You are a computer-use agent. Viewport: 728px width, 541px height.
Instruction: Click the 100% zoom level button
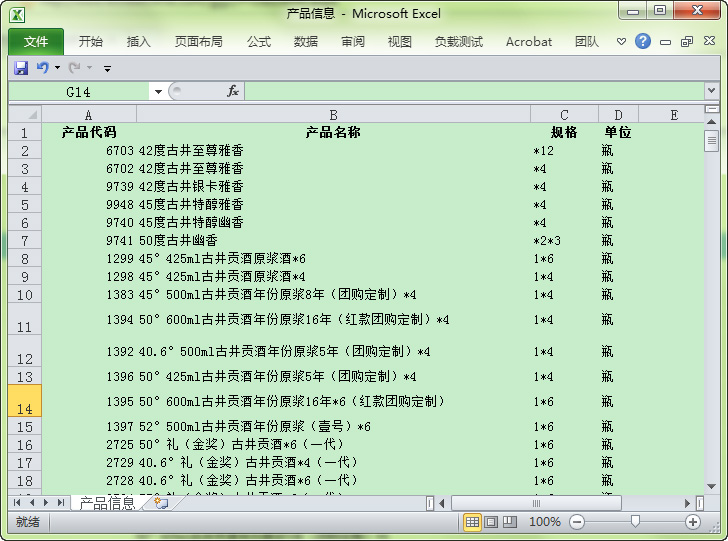click(x=545, y=522)
